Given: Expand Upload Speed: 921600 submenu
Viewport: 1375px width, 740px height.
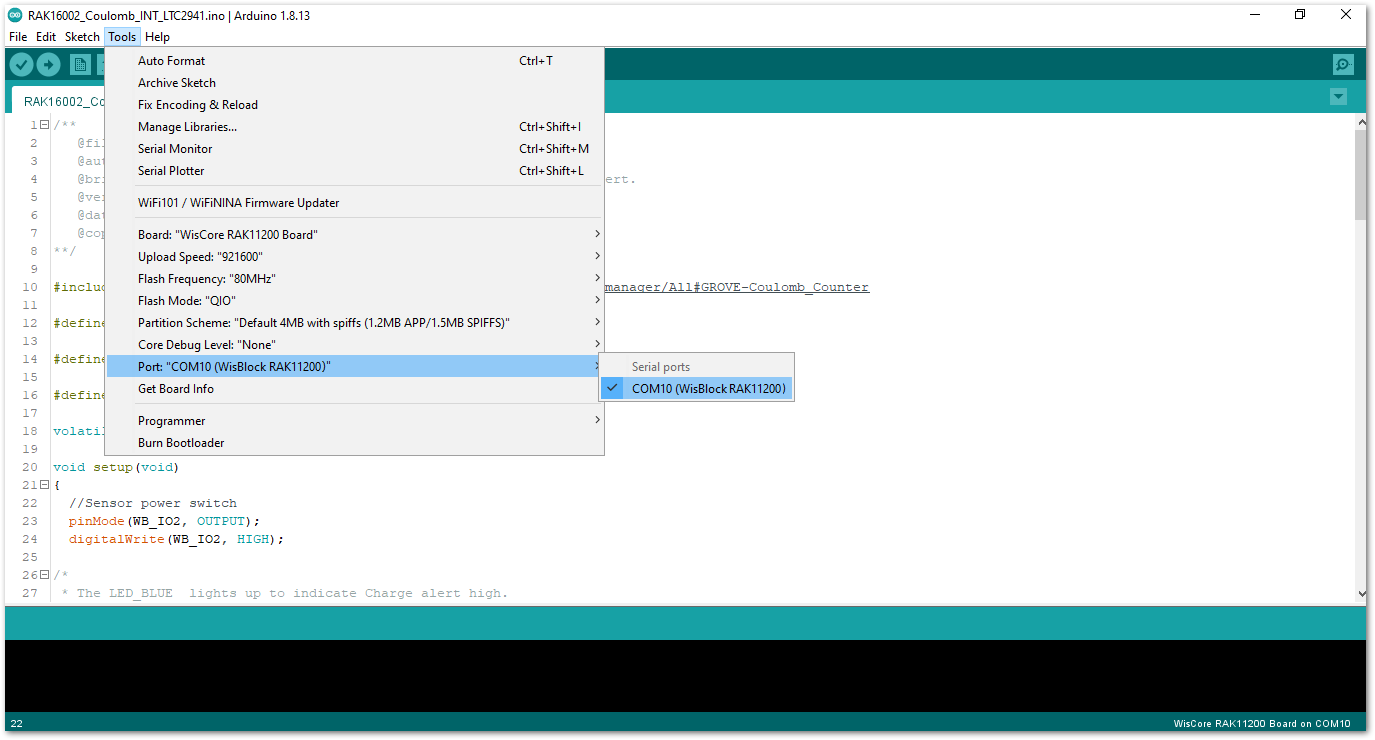Looking at the screenshot, I should point(355,257).
